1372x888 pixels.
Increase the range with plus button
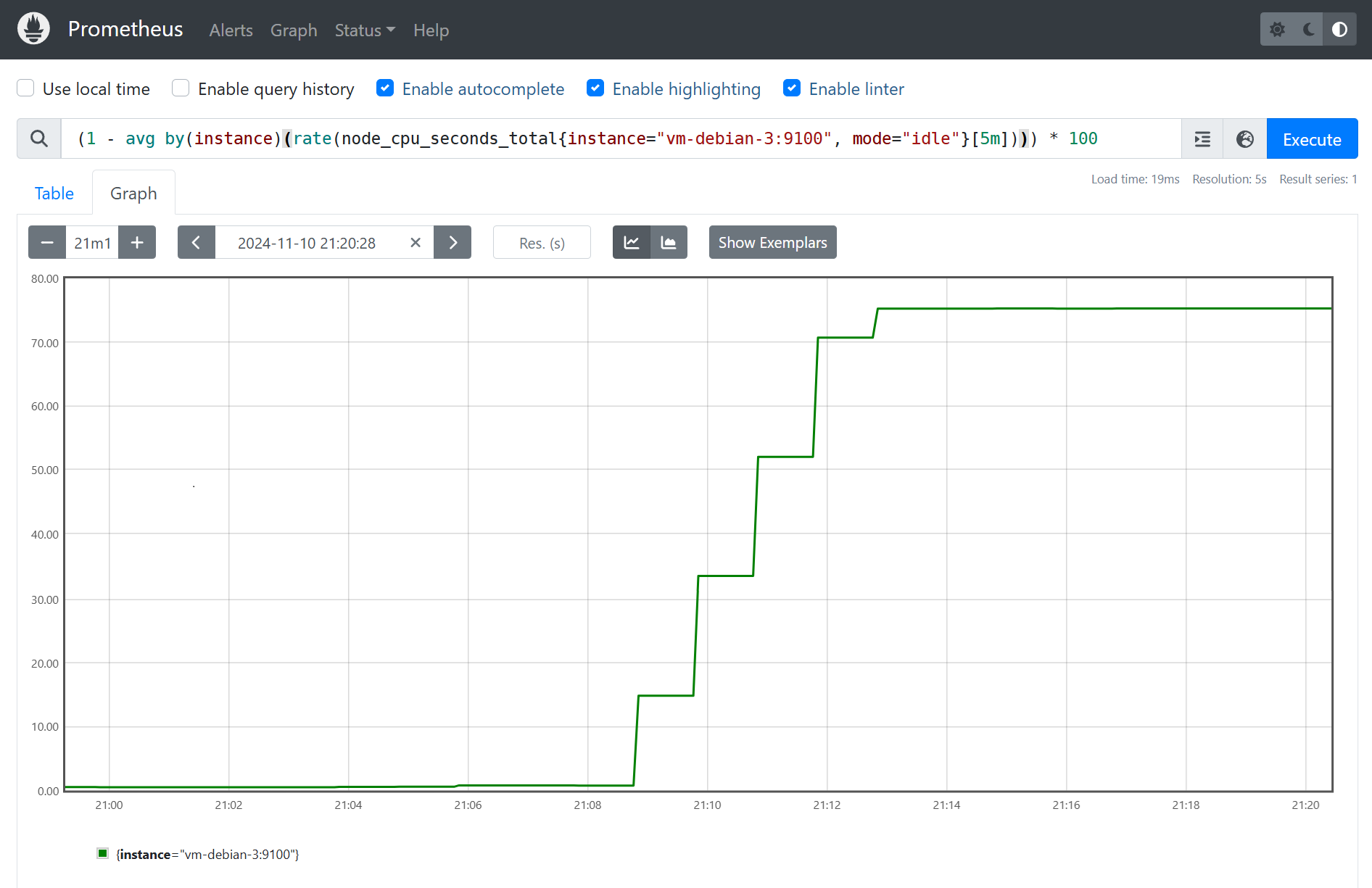(x=137, y=242)
